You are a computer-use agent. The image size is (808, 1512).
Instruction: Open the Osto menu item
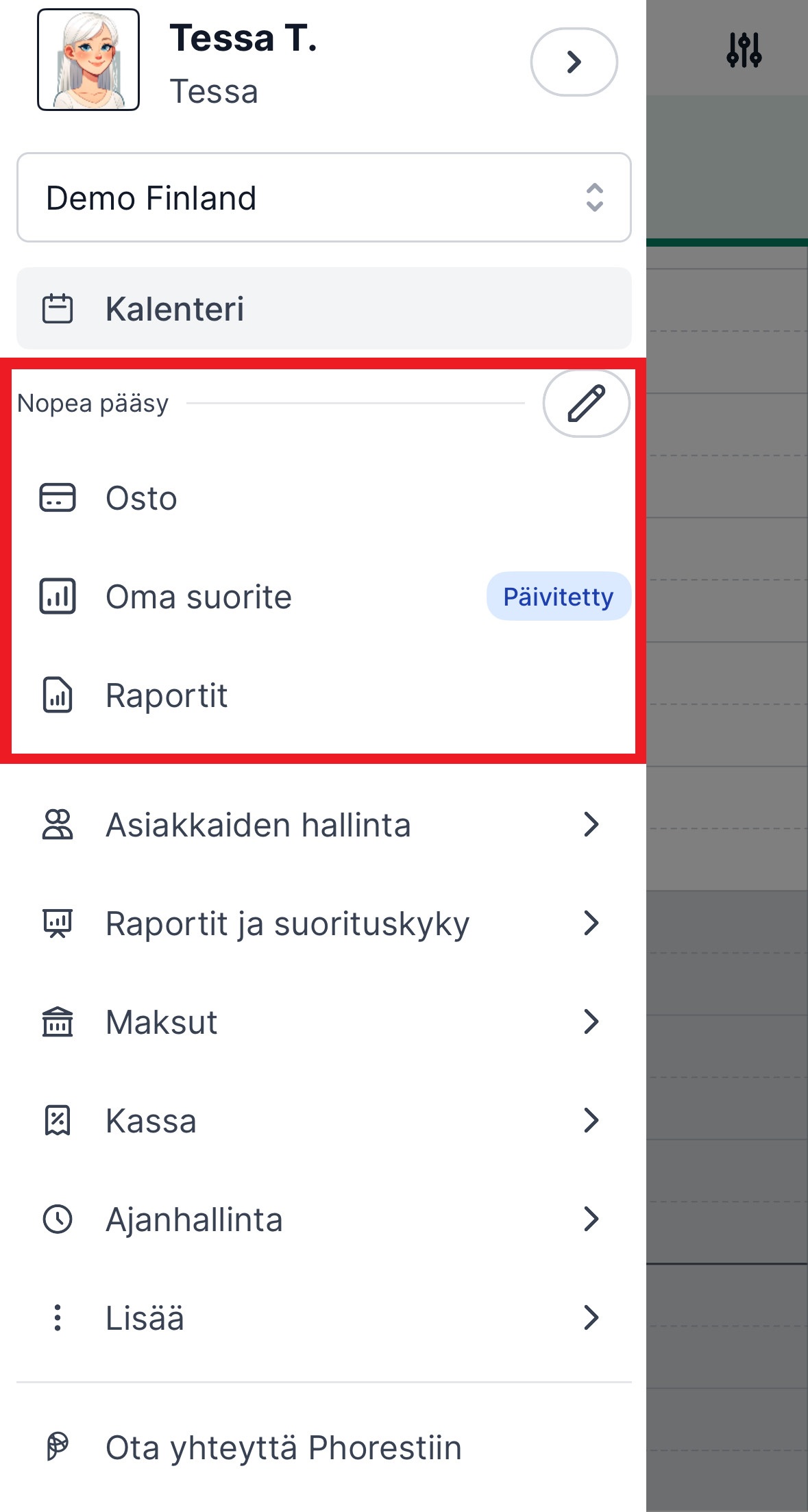pos(142,498)
